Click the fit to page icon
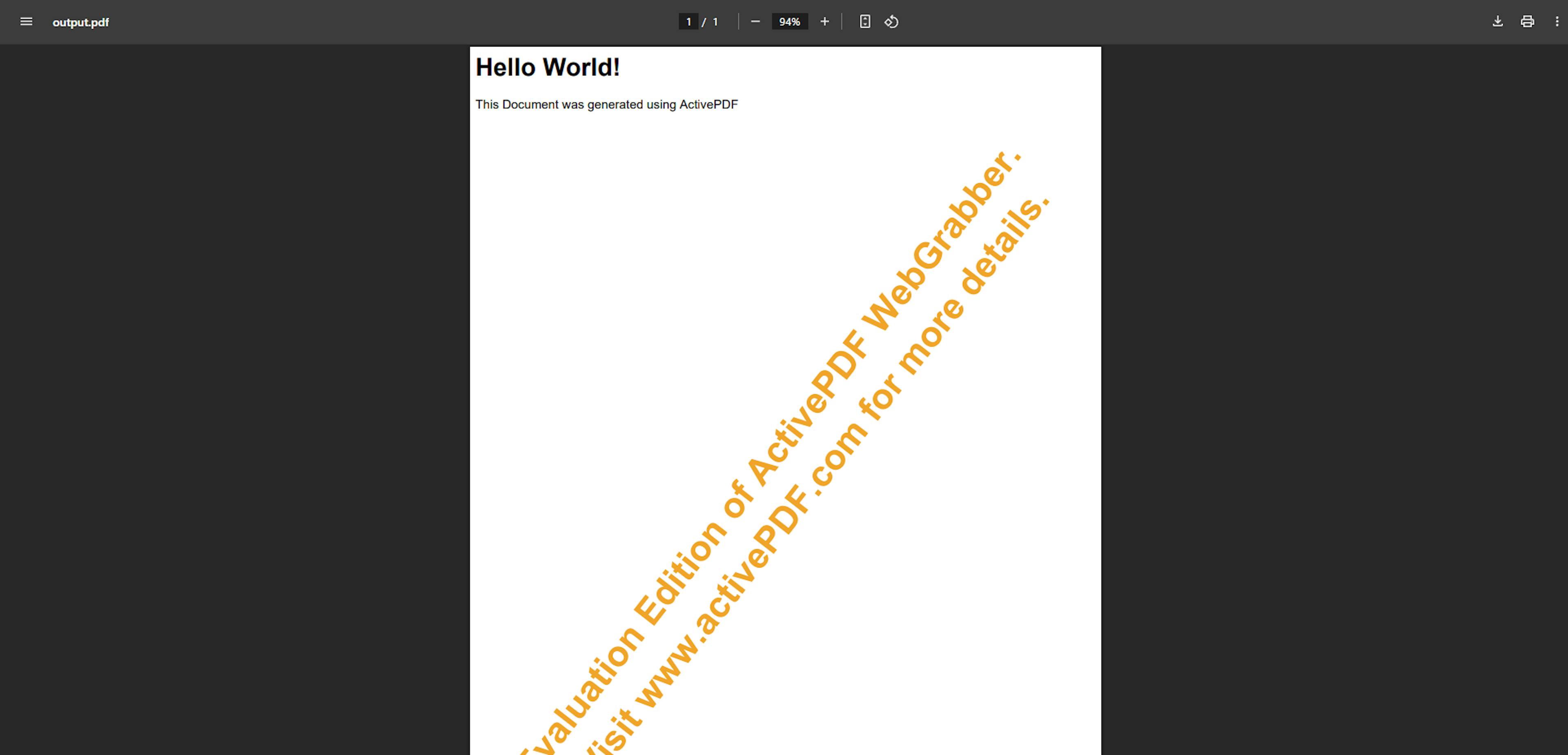Image resolution: width=1568 pixels, height=755 pixels. pos(864,22)
